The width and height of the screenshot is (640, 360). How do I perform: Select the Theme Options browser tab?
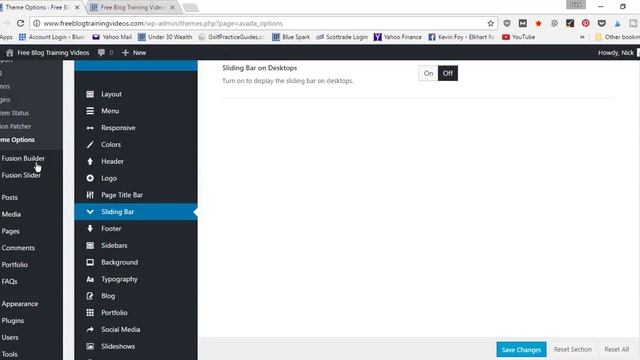37,7
